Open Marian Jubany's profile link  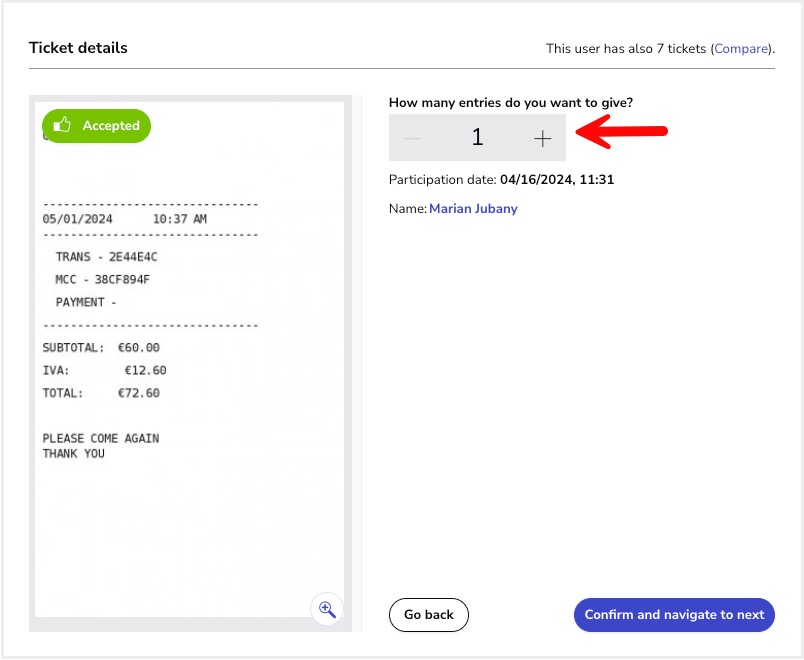[473, 209]
